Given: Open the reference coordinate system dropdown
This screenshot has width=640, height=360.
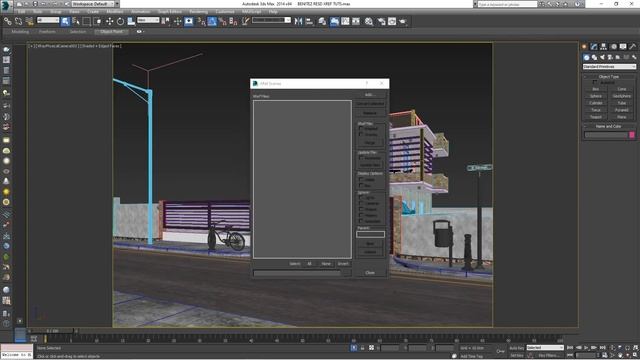Looking at the screenshot, I should (148, 20).
